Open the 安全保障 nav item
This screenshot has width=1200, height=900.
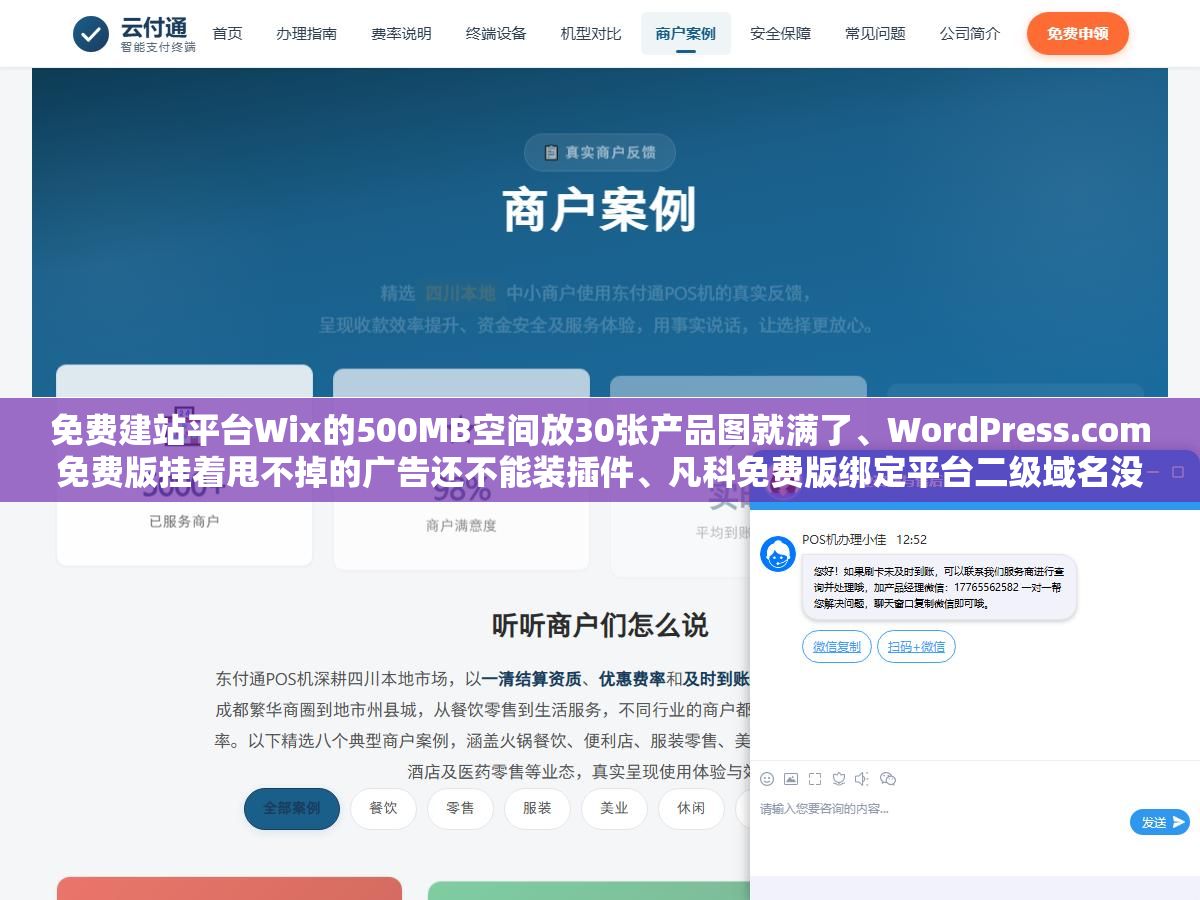780,33
